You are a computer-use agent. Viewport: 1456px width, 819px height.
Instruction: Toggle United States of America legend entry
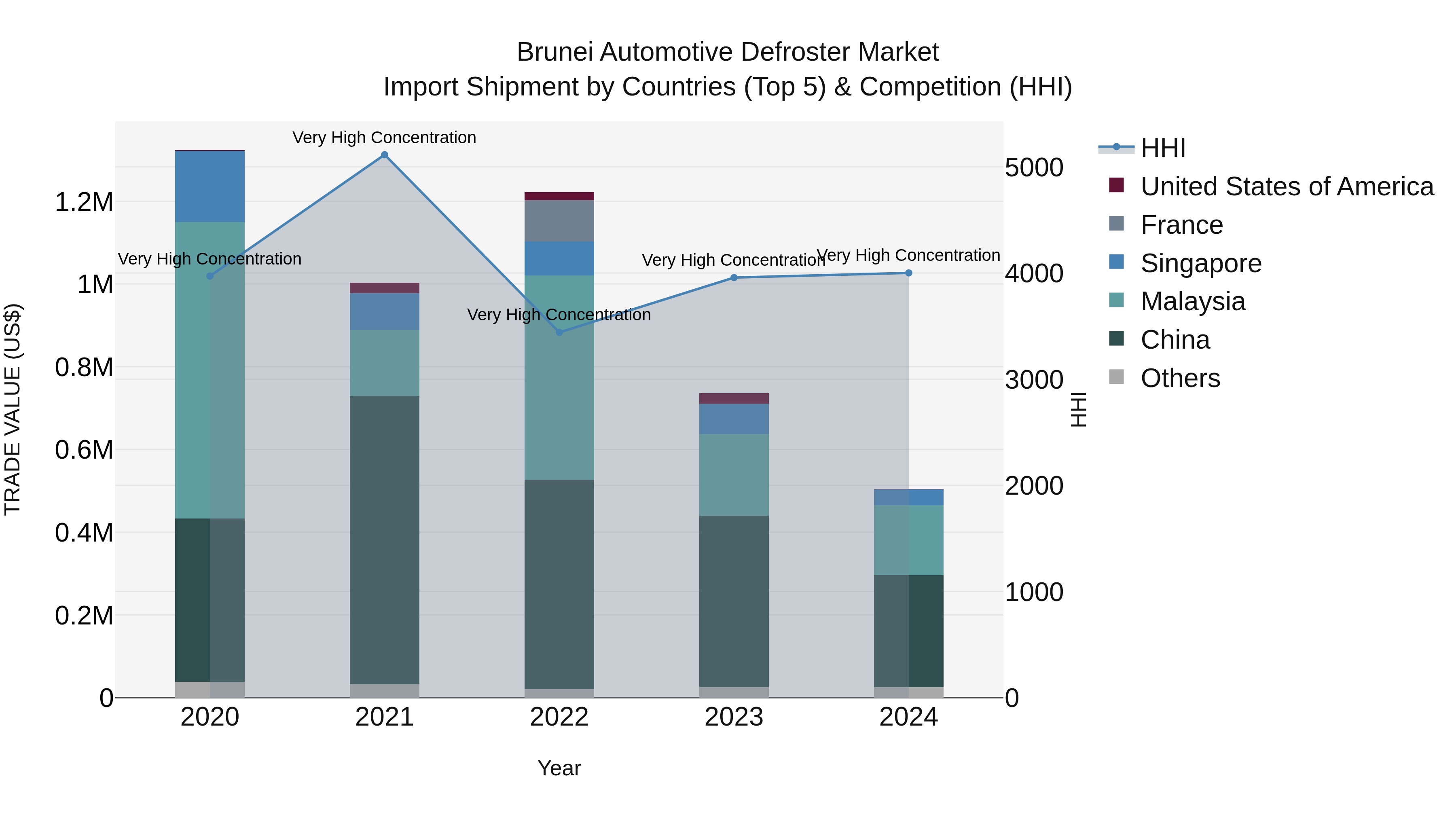pyautogui.click(x=1271, y=186)
